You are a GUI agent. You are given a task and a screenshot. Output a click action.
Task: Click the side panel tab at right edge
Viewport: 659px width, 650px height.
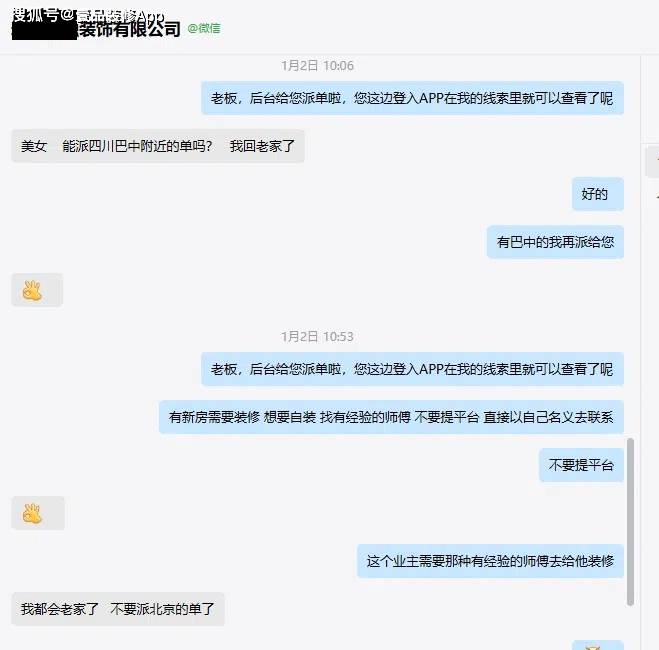[653, 161]
